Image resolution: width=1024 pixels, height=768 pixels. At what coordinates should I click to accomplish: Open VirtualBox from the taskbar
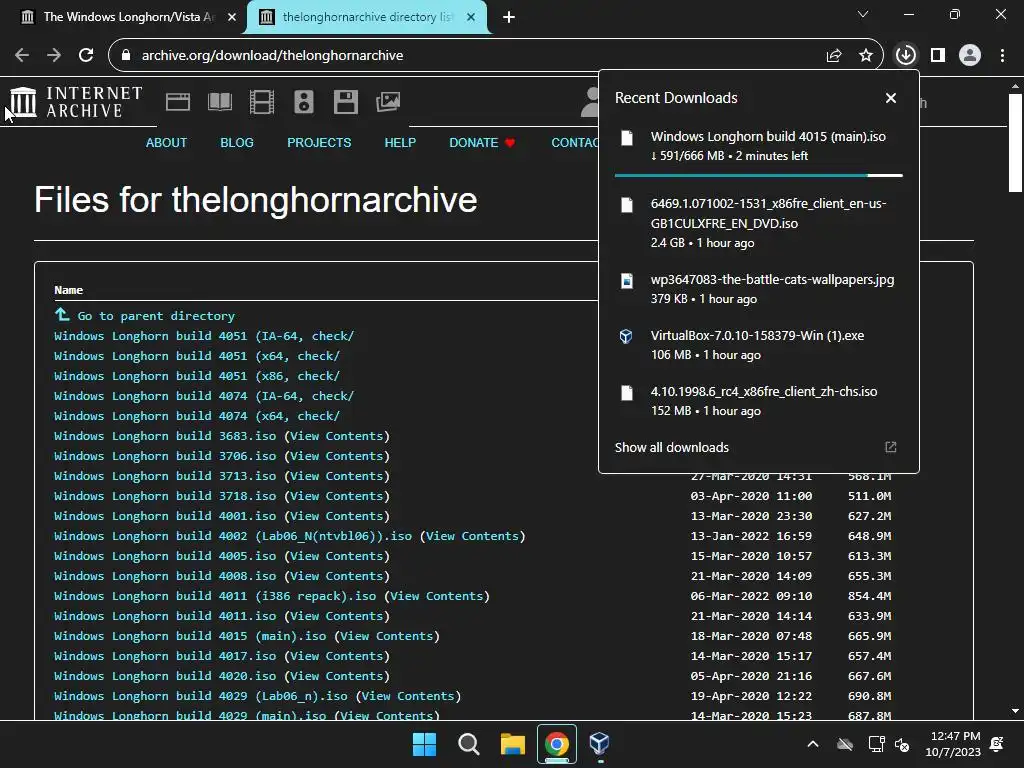point(600,744)
